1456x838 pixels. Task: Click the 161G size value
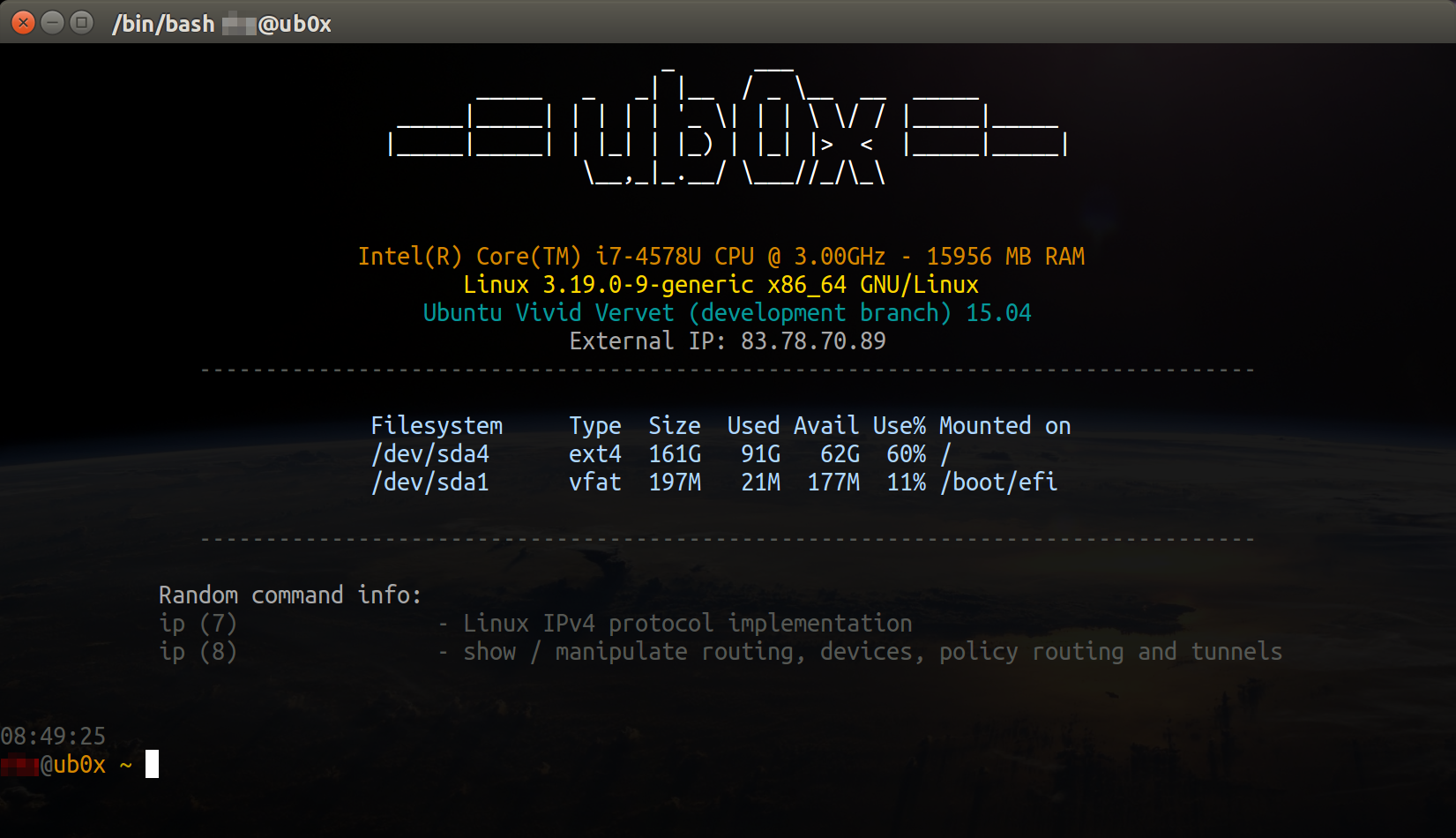(676, 454)
